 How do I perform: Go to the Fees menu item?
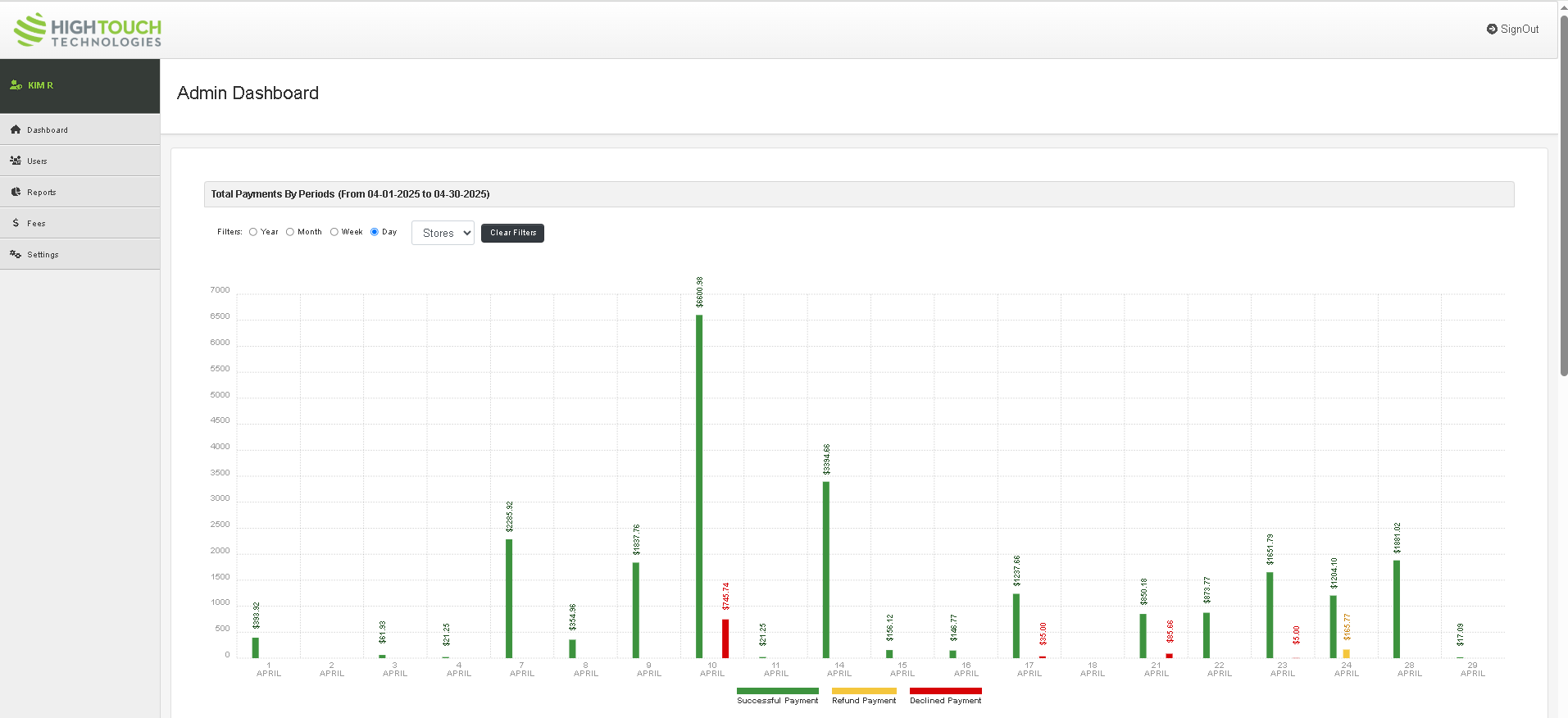(36, 224)
